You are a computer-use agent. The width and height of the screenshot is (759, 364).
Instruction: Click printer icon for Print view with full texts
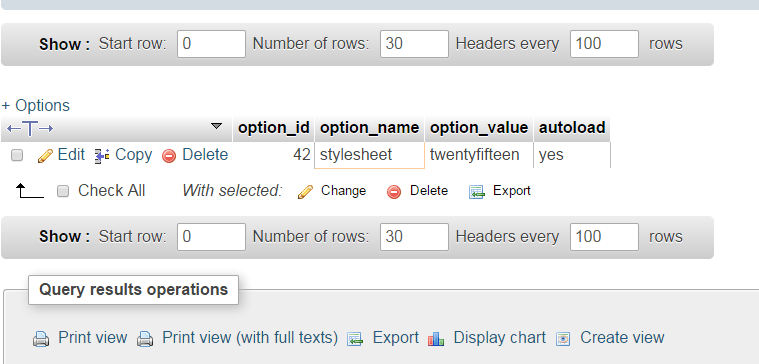tap(145, 338)
